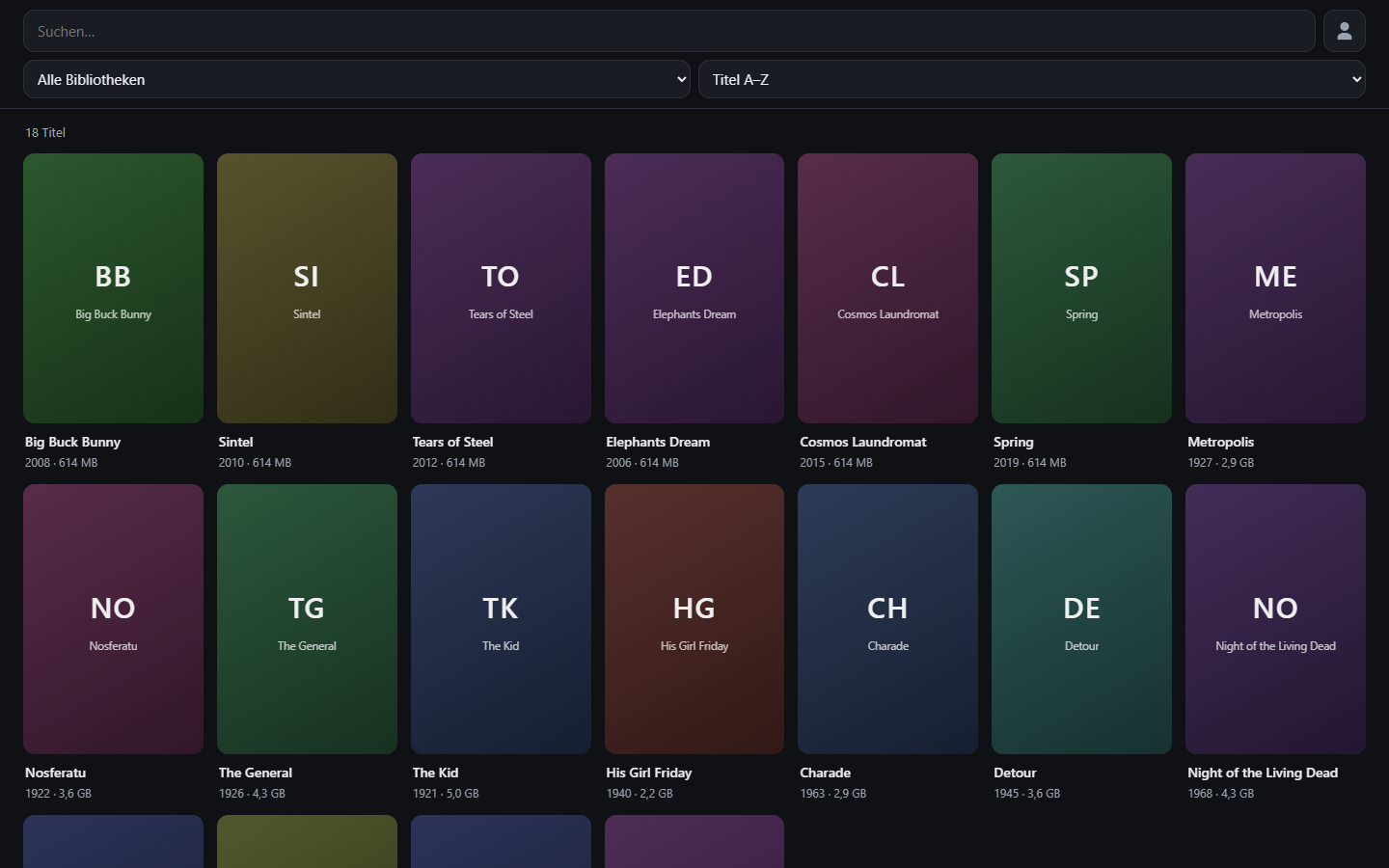Open the ME Metropolis poster card

1275,288
